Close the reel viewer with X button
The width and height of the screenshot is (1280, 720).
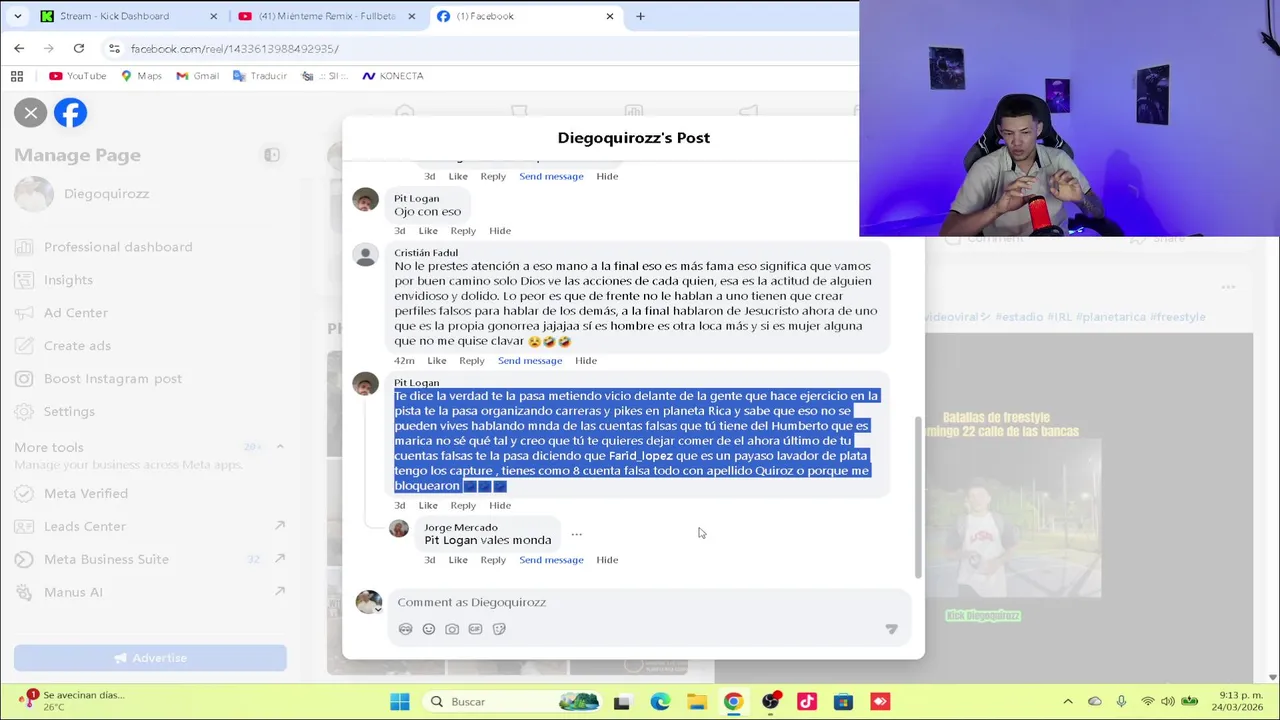click(x=31, y=113)
